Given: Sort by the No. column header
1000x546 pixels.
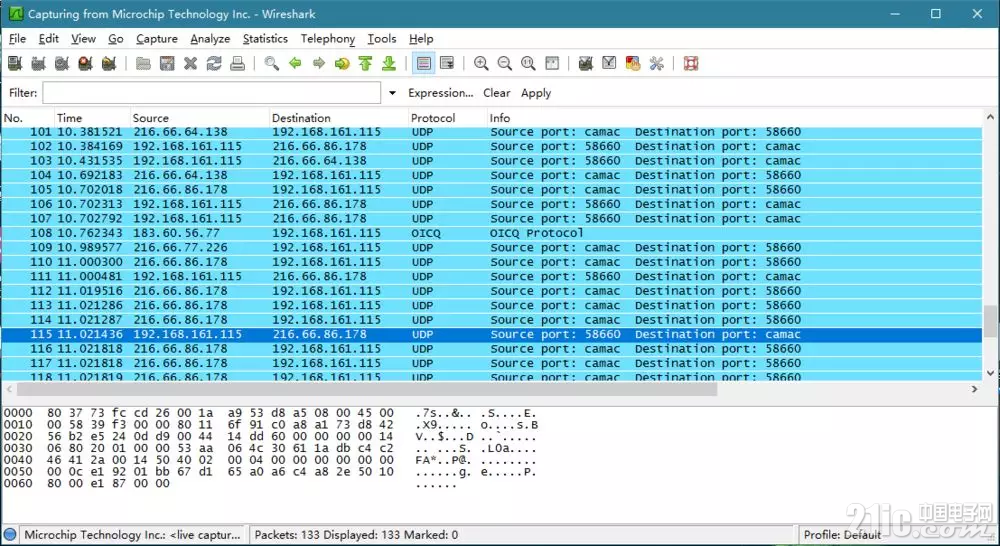Looking at the screenshot, I should coord(27,118).
